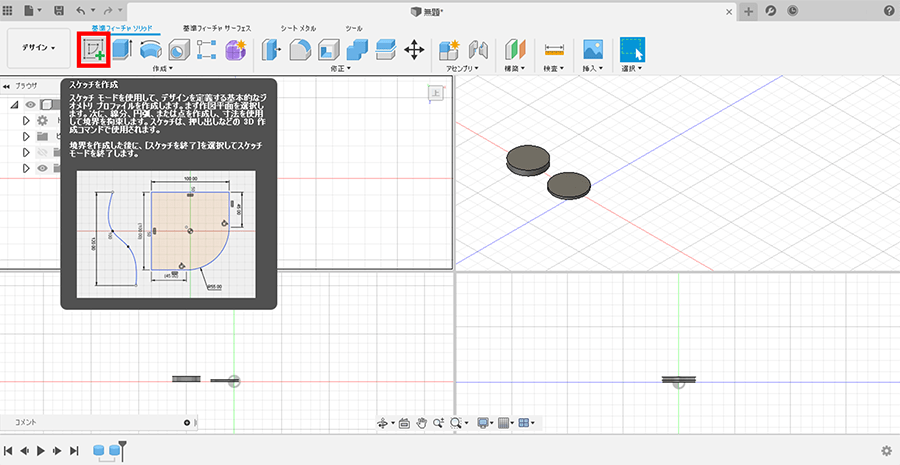
Task: Click the New Component icon
Action: 450,50
